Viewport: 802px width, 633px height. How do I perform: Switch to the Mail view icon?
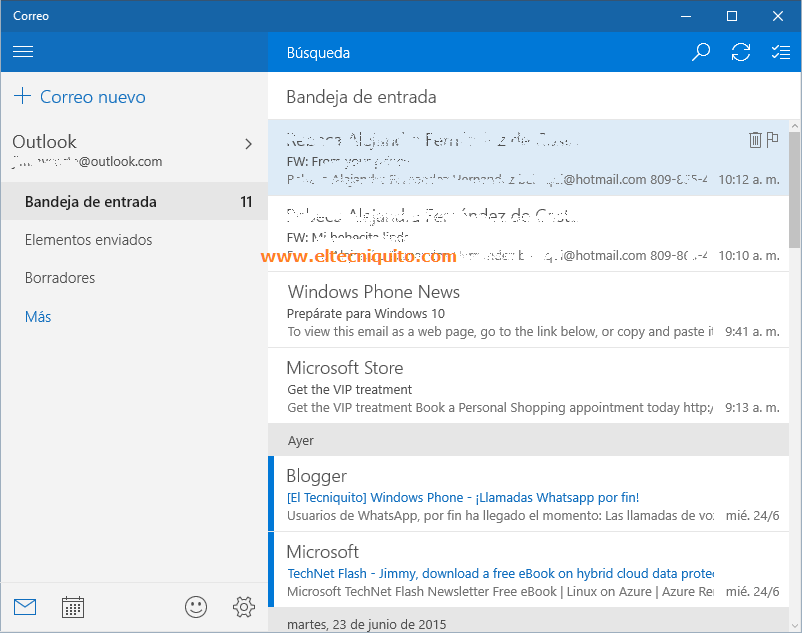(25, 607)
